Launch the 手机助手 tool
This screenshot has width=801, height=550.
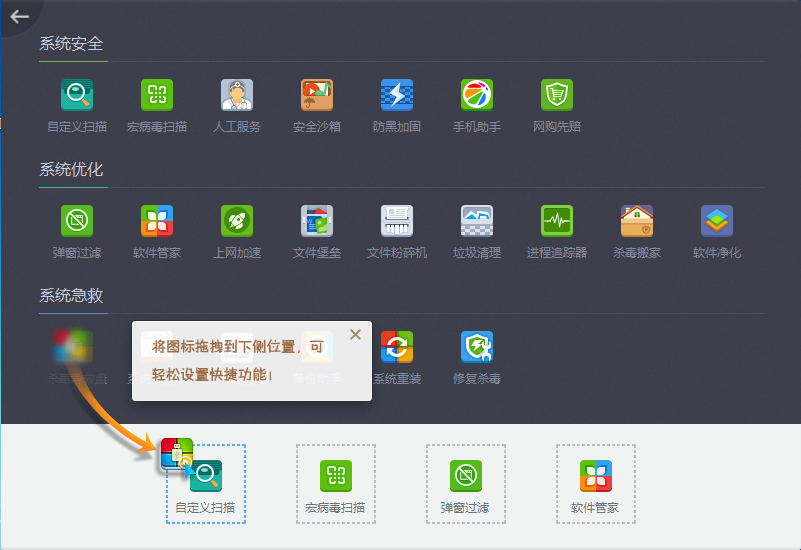tap(477, 105)
